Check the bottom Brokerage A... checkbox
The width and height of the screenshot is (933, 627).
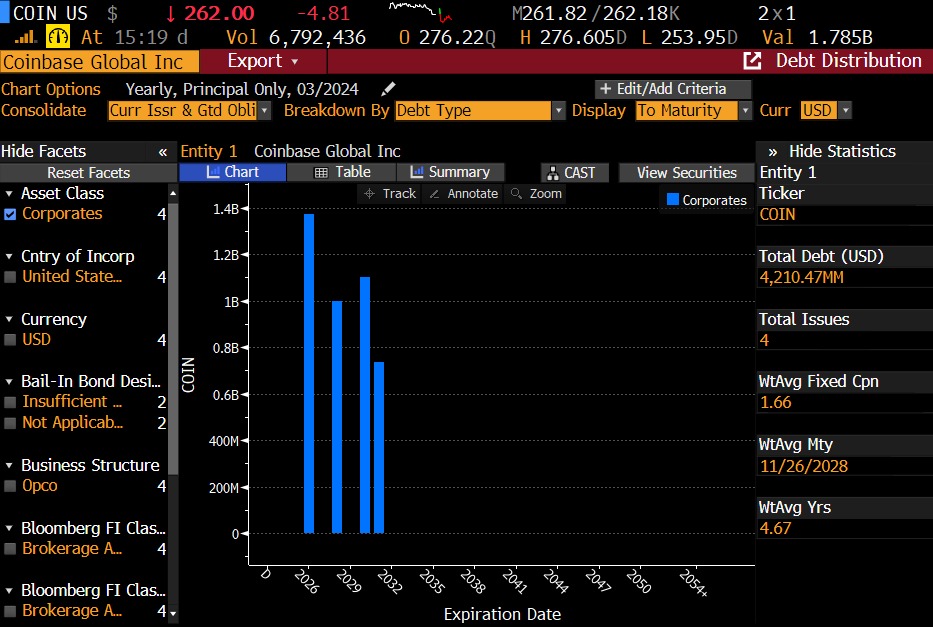click(10, 611)
